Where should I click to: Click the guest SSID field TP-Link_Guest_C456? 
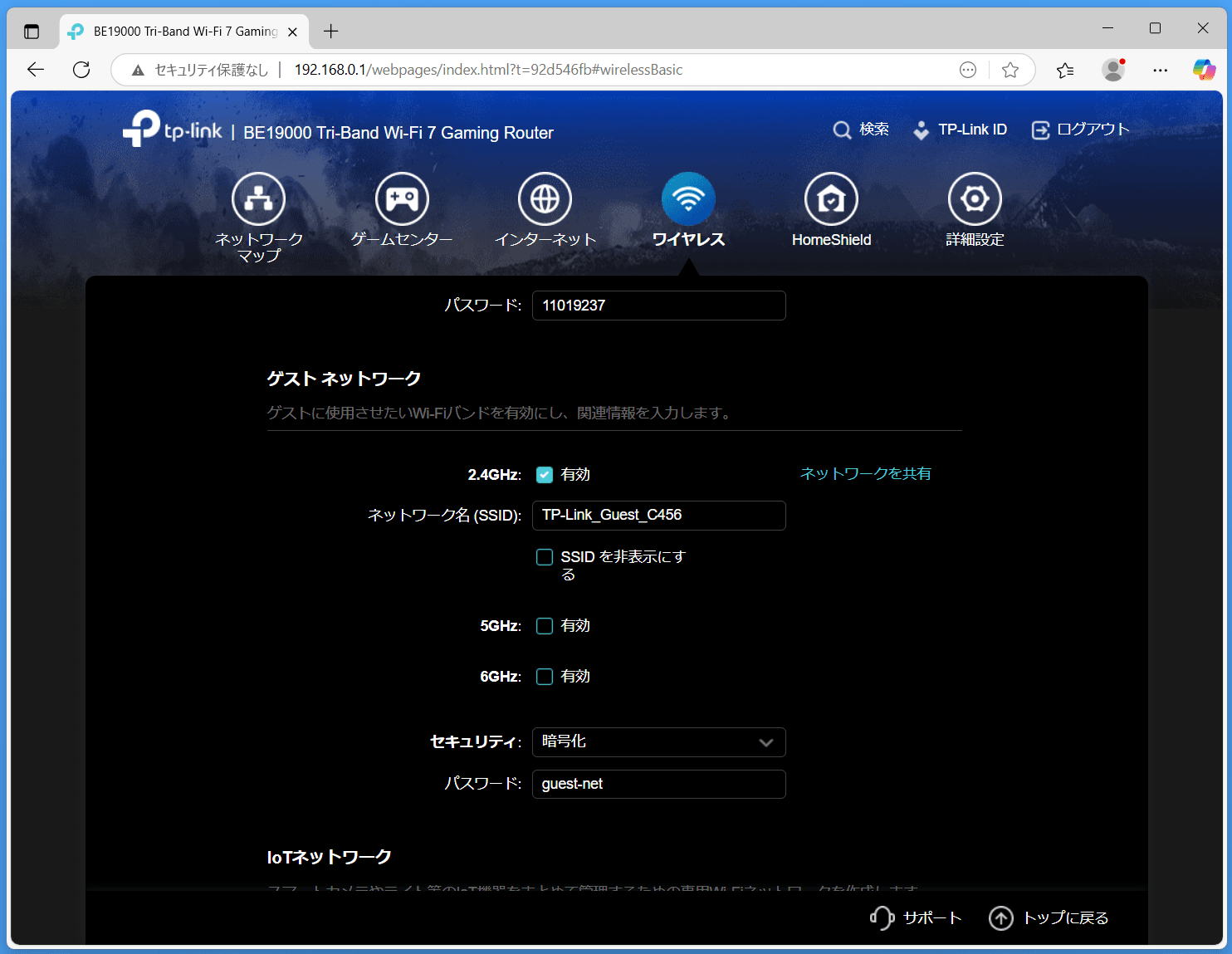point(659,516)
